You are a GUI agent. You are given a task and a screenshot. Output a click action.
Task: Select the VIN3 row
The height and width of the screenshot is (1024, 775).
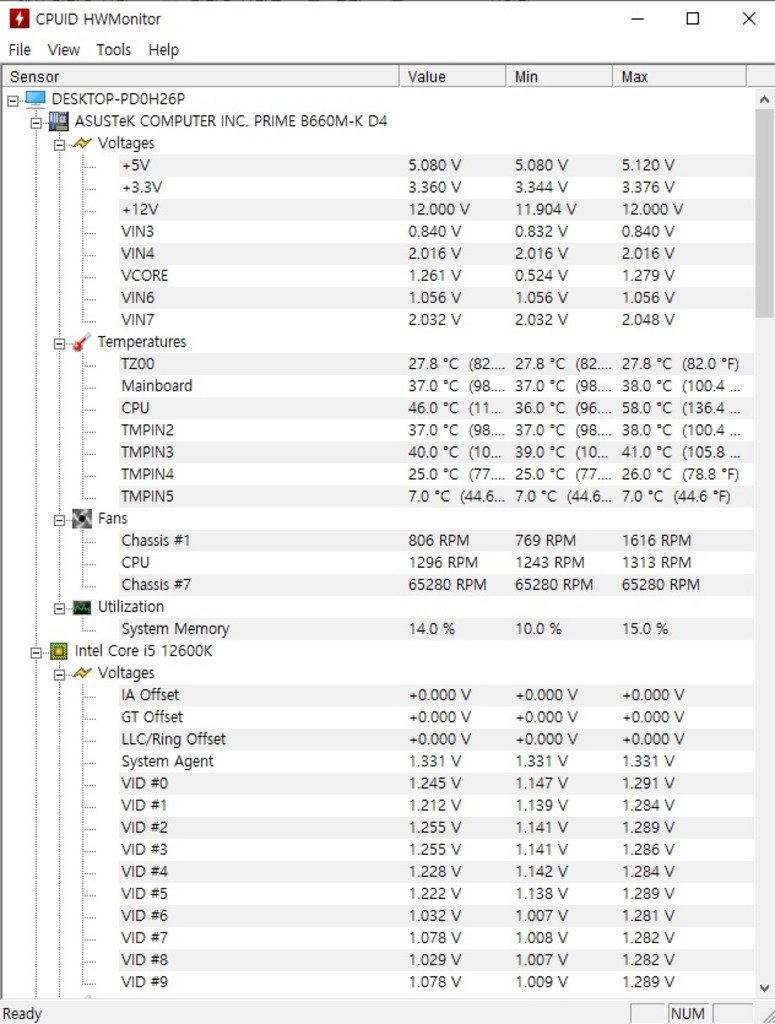click(436, 232)
